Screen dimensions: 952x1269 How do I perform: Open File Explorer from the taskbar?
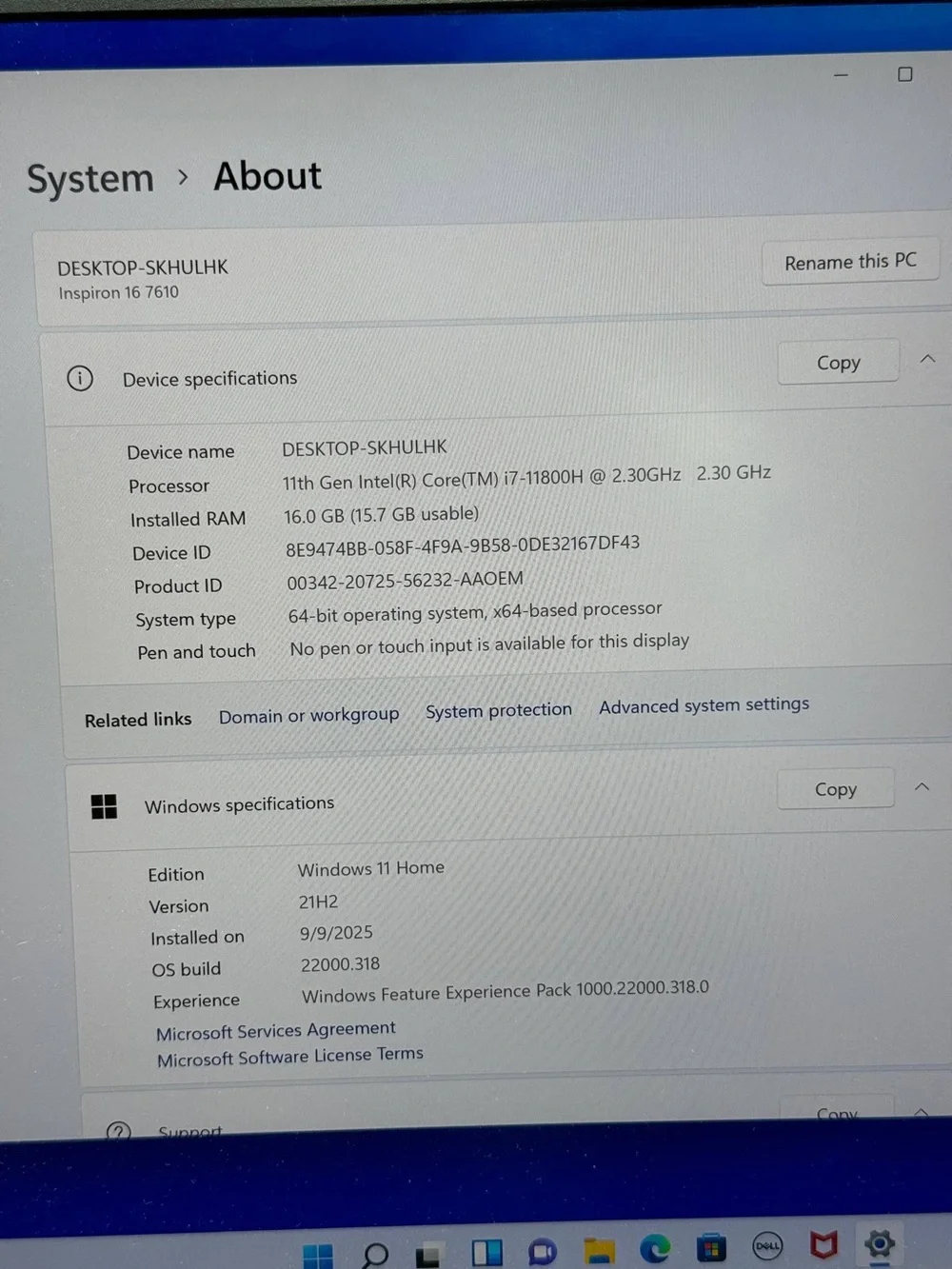click(x=599, y=1250)
